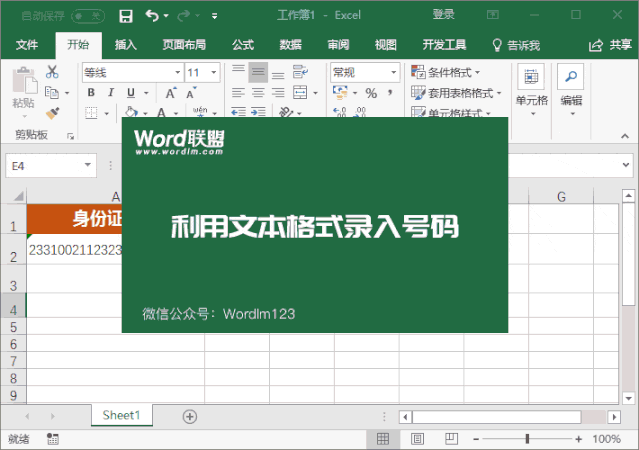The image size is (639, 450).
Task: Switch to the 审阅 ribbon tab
Action: [x=338, y=44]
